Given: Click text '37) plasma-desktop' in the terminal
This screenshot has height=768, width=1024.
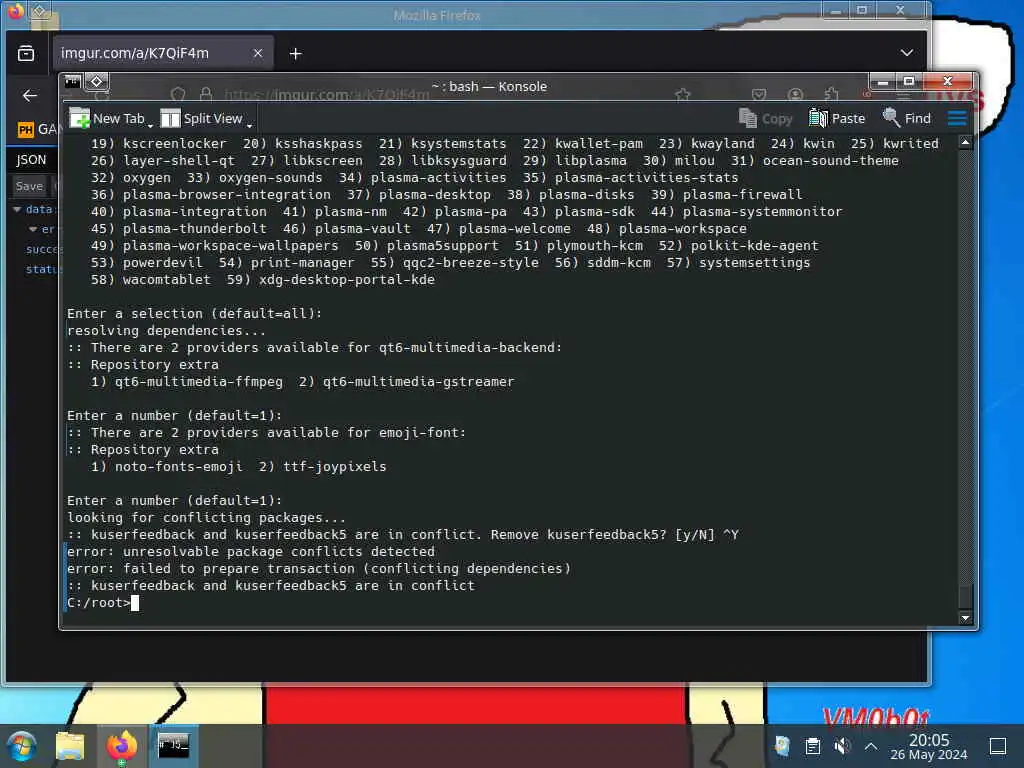Looking at the screenshot, I should 419,195.
